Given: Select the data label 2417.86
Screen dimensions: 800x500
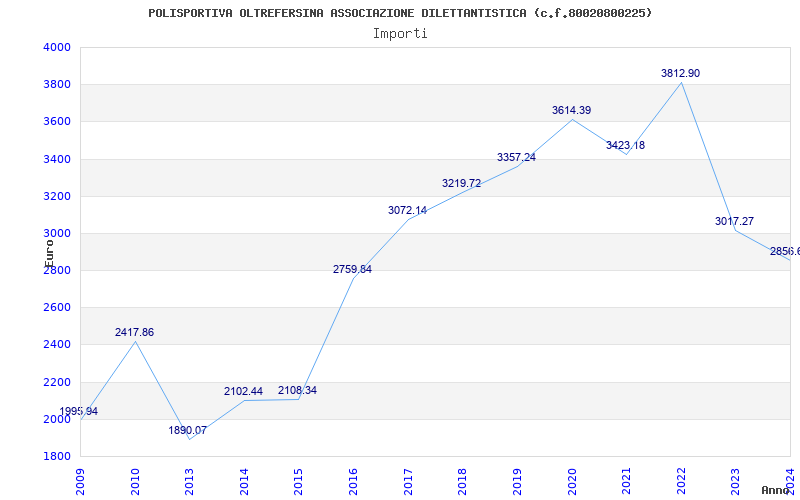Looking at the screenshot, I should 134,332.
